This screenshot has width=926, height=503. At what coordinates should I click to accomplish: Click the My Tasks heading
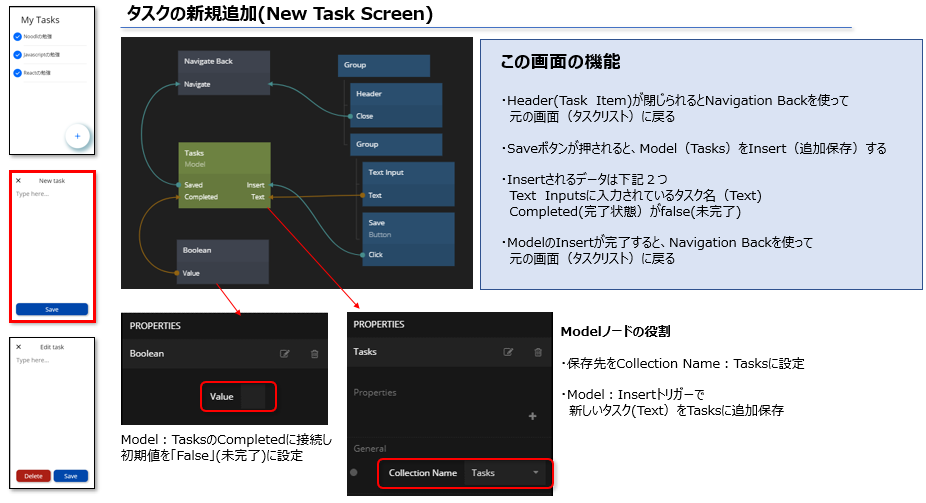tap(40, 19)
